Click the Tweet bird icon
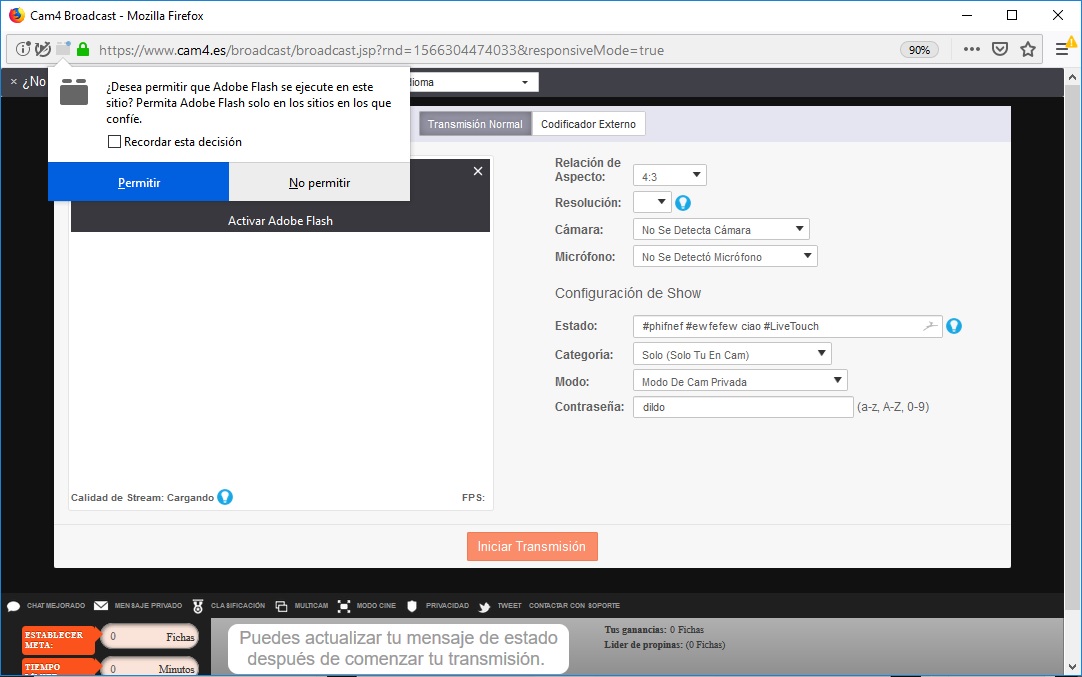1082x677 pixels. (x=484, y=606)
